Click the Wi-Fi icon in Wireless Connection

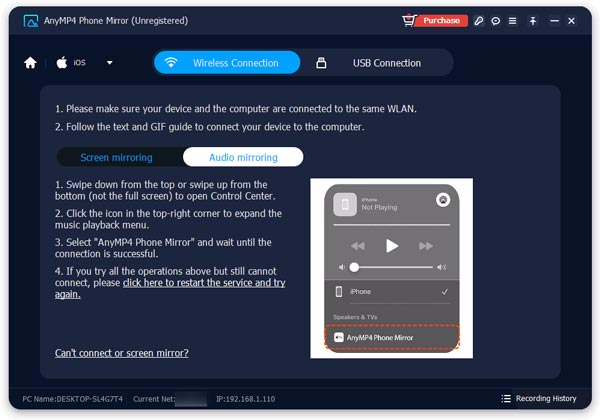point(171,62)
